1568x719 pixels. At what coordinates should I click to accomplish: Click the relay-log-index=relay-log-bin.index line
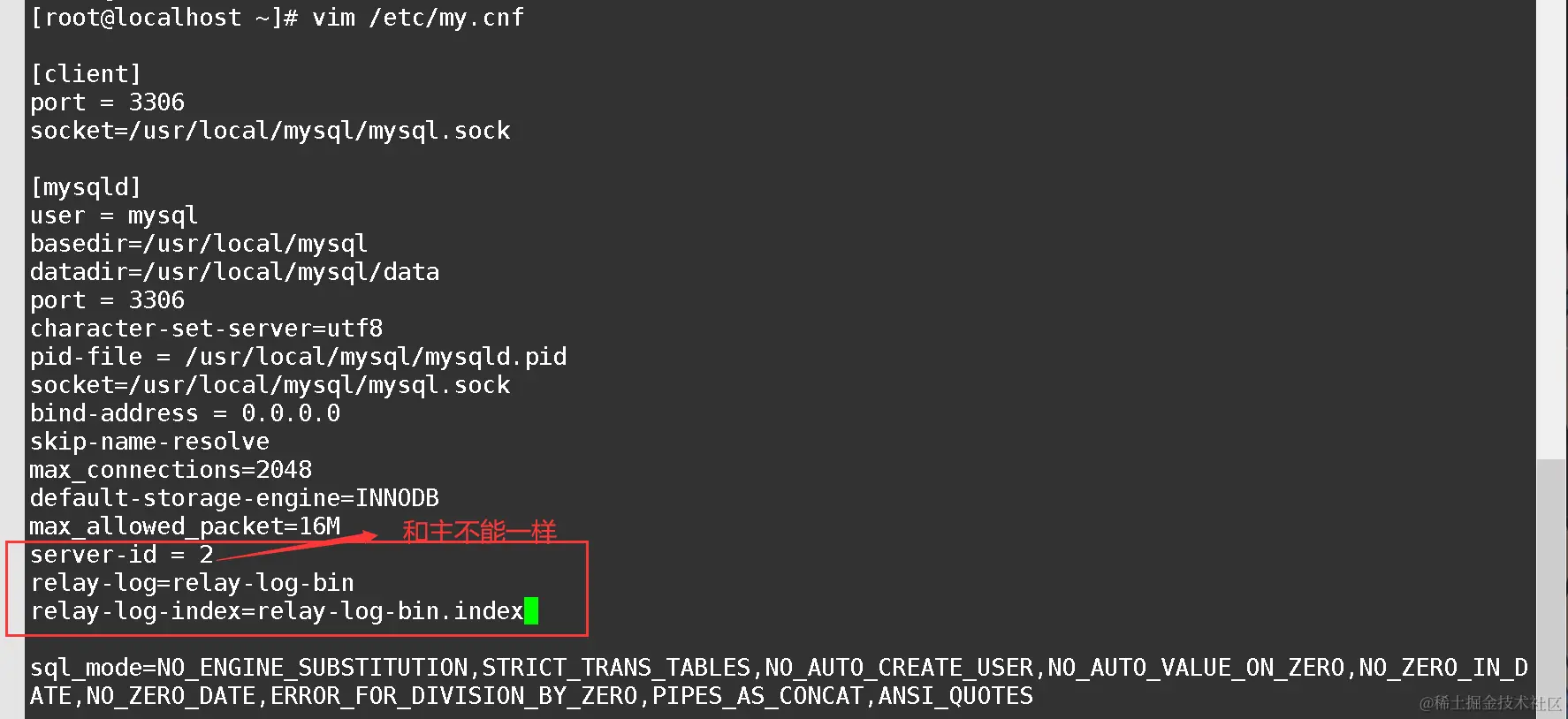277,611
